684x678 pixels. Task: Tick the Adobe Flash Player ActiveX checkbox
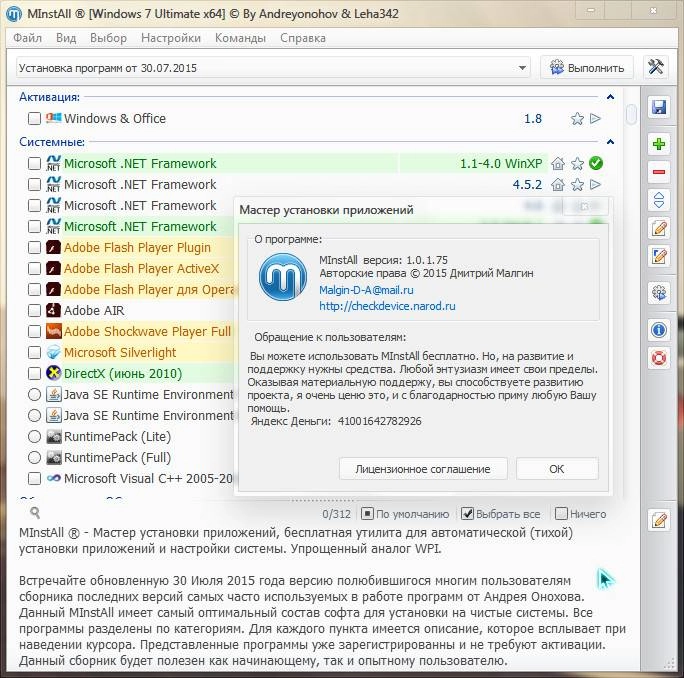[34, 268]
